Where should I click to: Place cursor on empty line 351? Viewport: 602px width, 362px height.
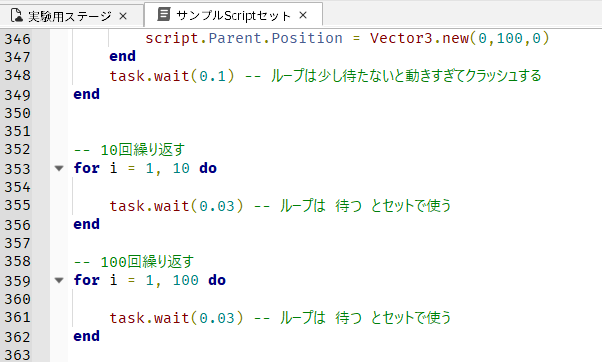coord(334,131)
